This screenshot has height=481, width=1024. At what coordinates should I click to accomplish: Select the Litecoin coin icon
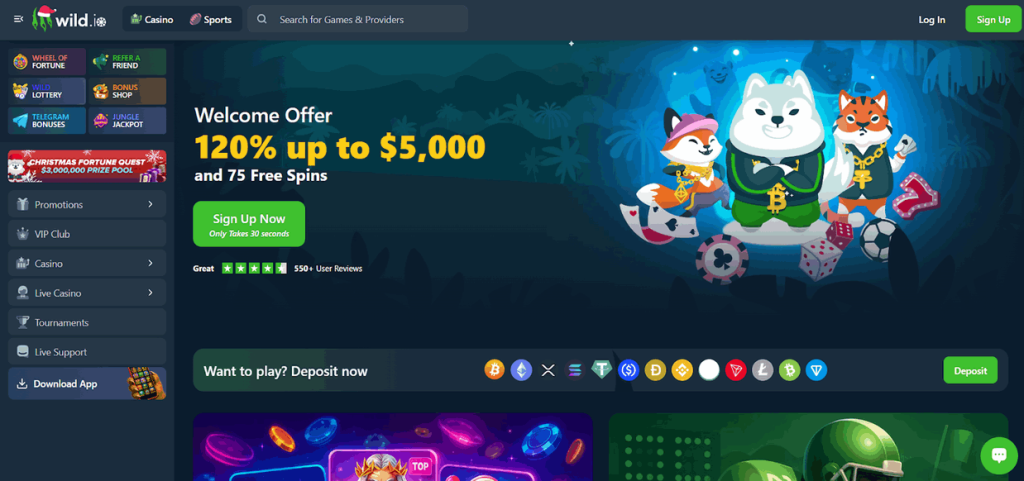pyautogui.click(x=762, y=370)
